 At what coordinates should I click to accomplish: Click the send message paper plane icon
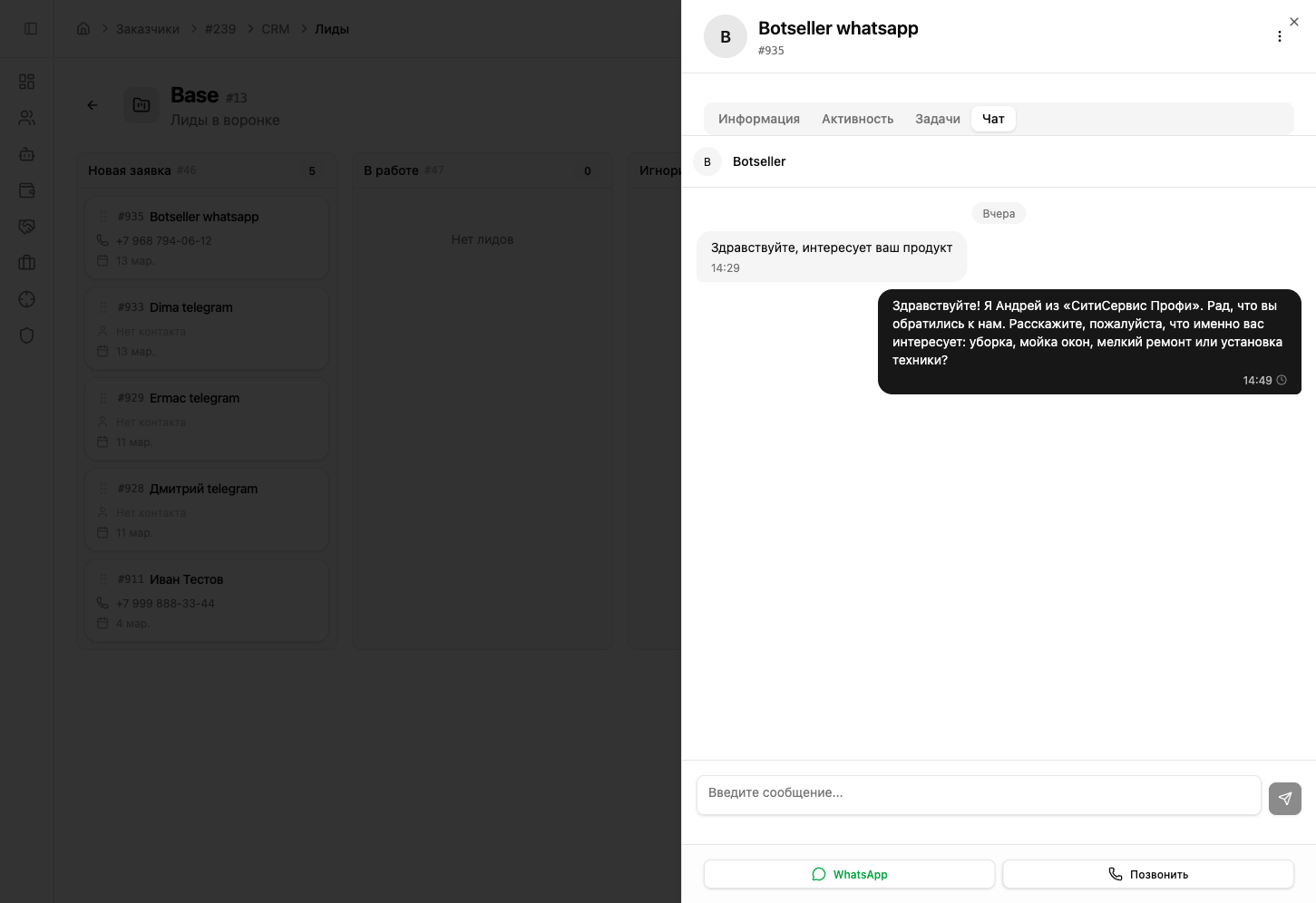(1284, 799)
